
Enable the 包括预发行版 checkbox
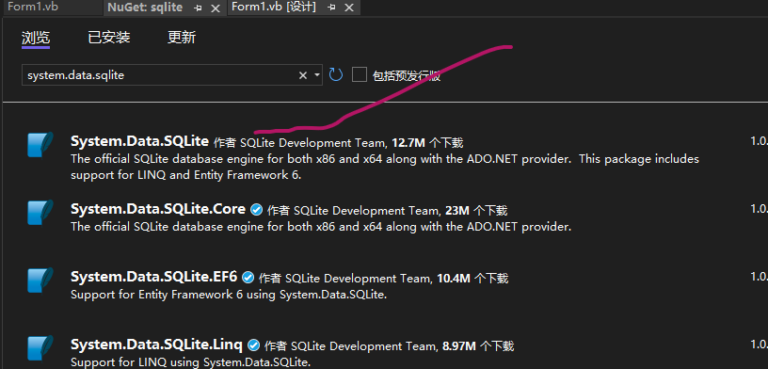pyautogui.click(x=360, y=75)
